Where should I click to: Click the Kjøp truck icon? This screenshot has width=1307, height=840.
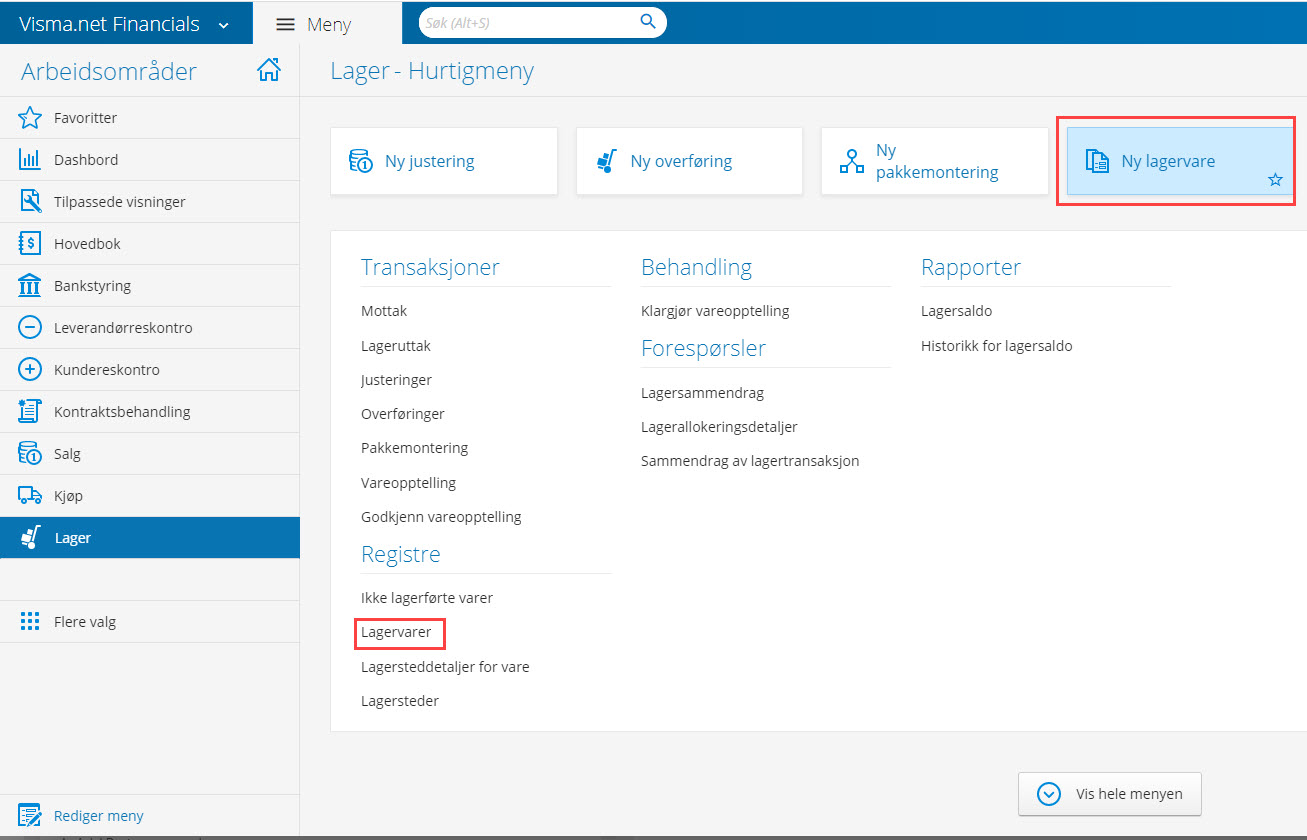tap(30, 496)
